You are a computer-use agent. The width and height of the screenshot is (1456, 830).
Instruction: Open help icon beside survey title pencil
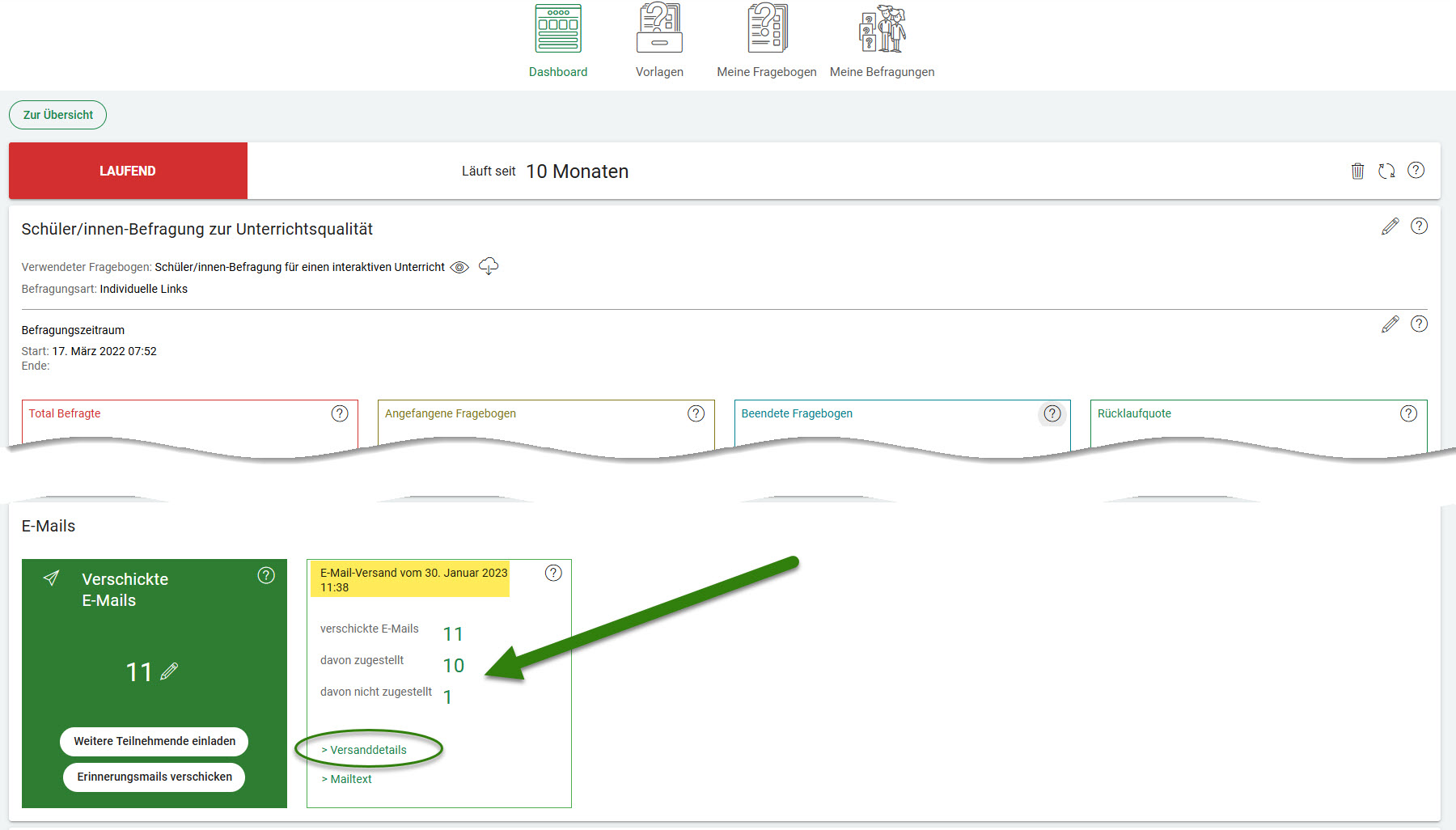1419,226
